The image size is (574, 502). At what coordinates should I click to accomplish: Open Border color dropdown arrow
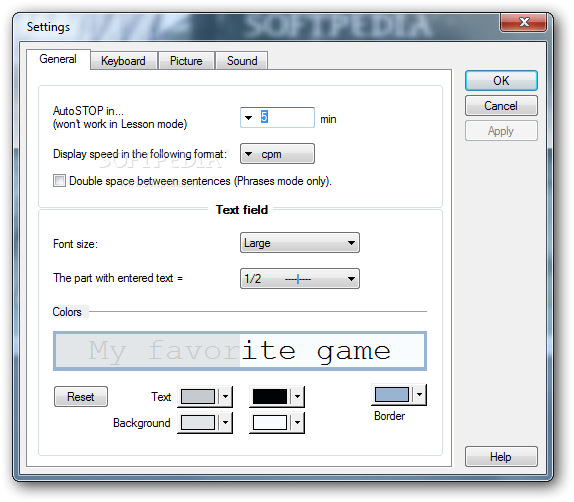click(x=420, y=394)
